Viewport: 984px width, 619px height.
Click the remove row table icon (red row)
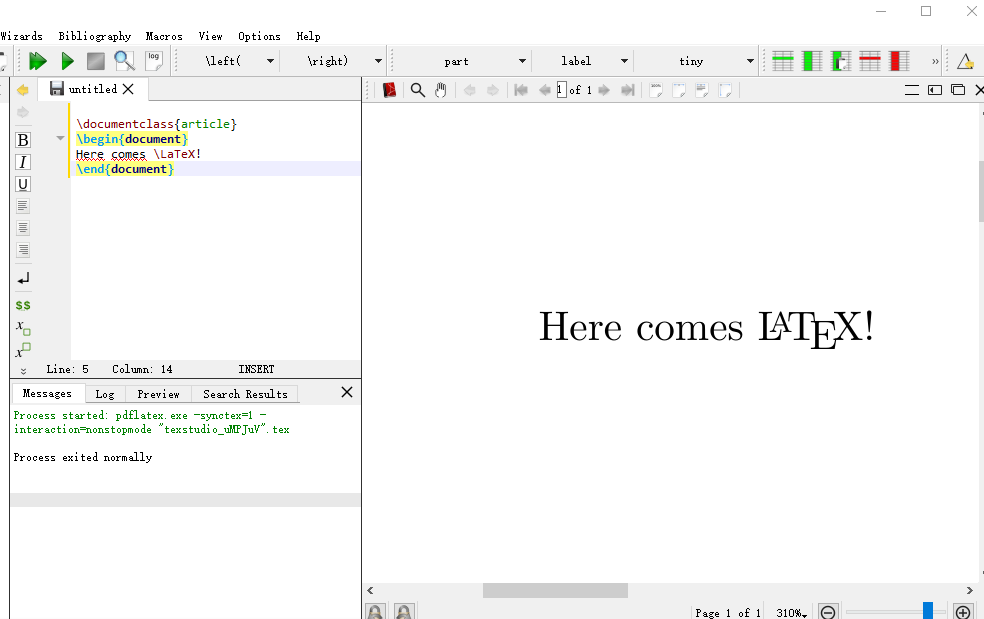pos(870,61)
